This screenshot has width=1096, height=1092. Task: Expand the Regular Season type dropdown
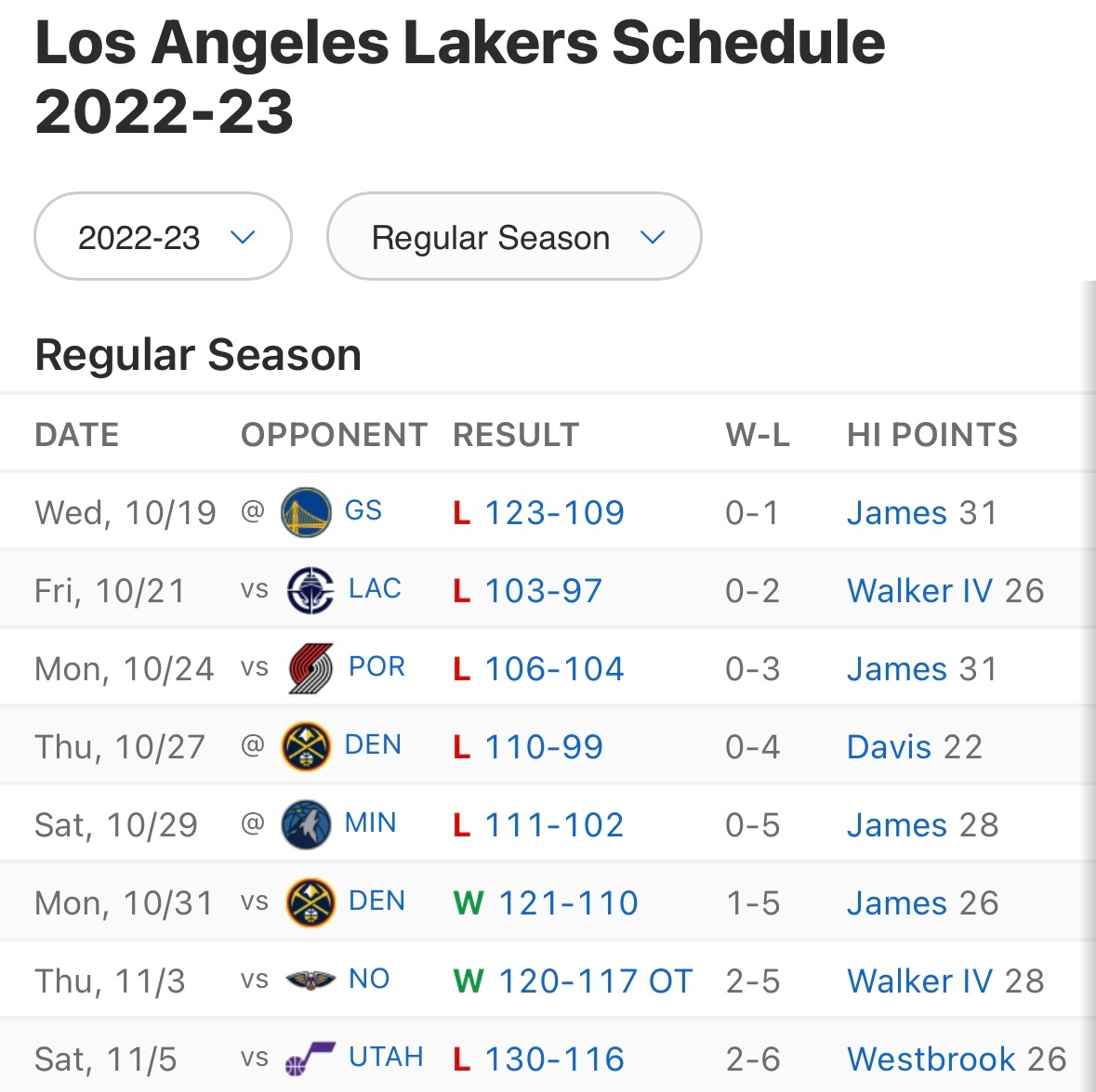point(514,237)
